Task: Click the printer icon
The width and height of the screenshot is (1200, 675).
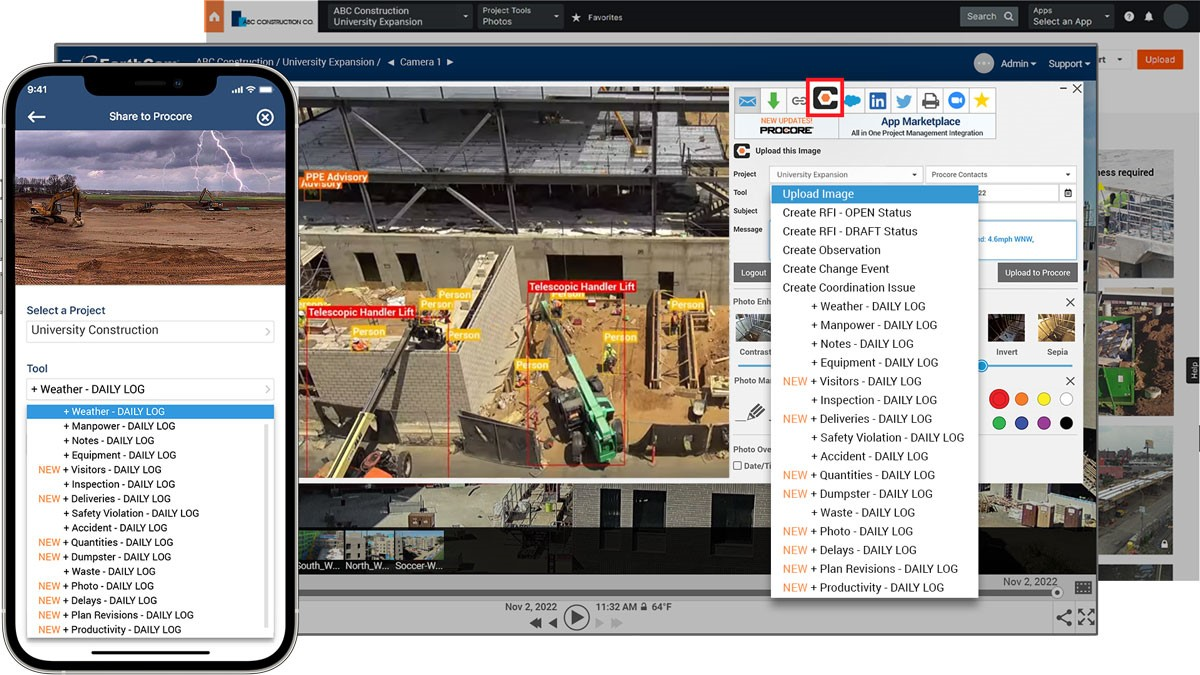Action: [930, 100]
